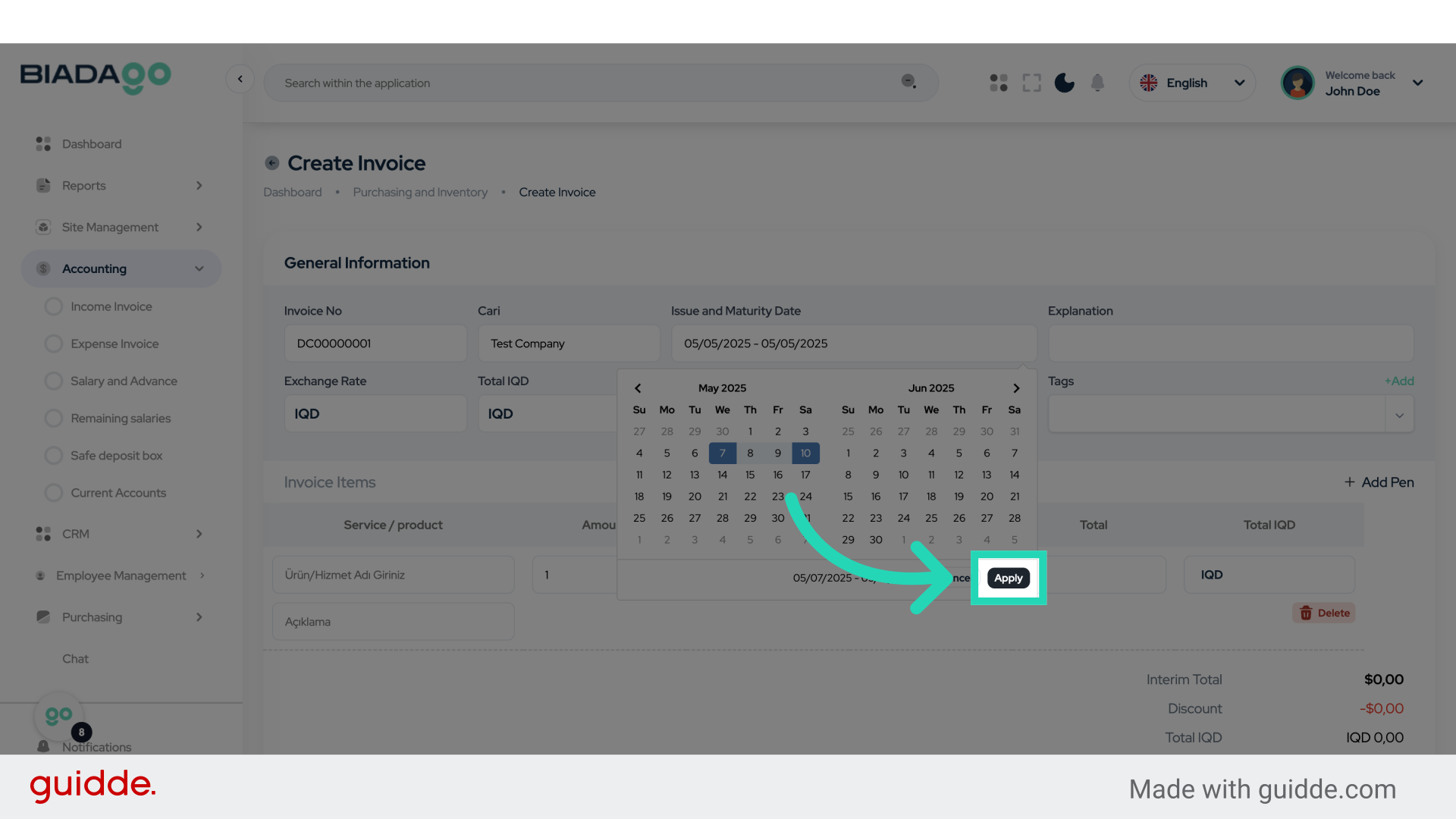The image size is (1456, 819).
Task: Click back arrow beside Create Invoice title
Action: (272, 163)
